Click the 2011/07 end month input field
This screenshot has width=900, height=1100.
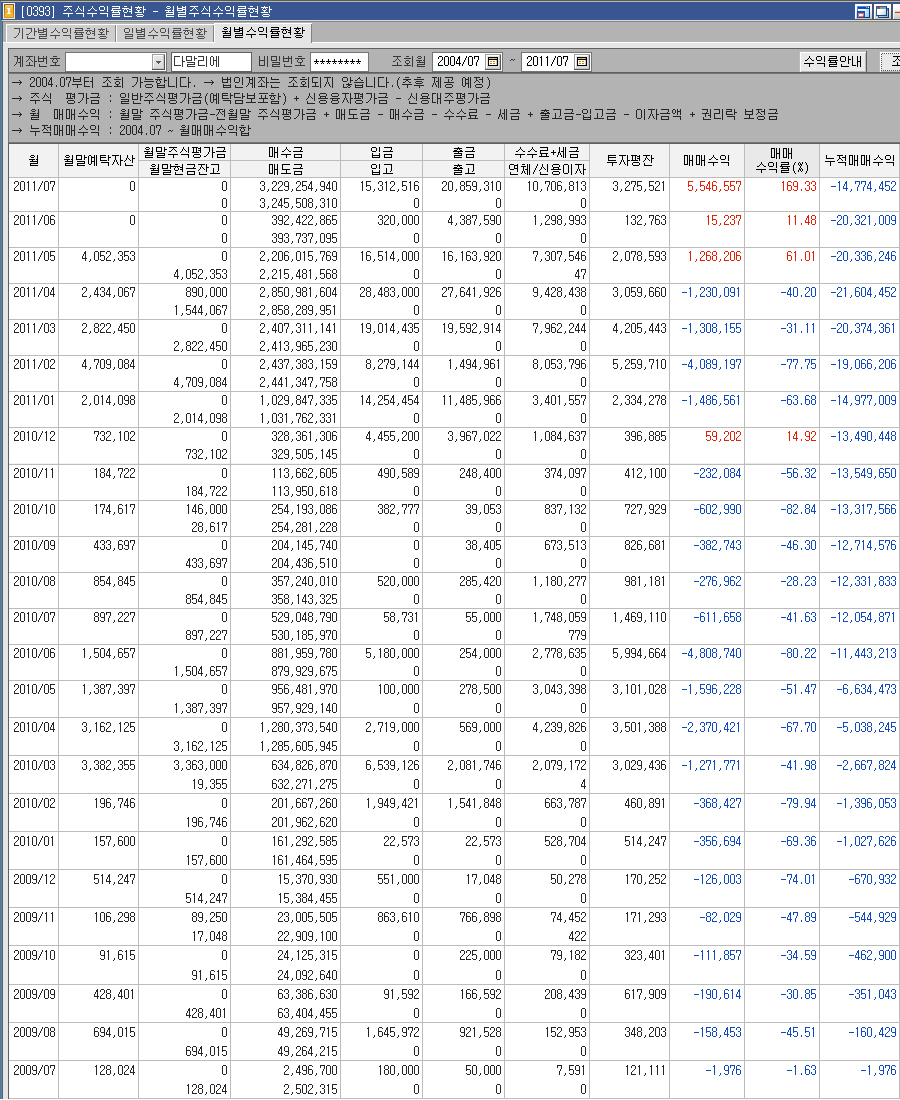(549, 60)
